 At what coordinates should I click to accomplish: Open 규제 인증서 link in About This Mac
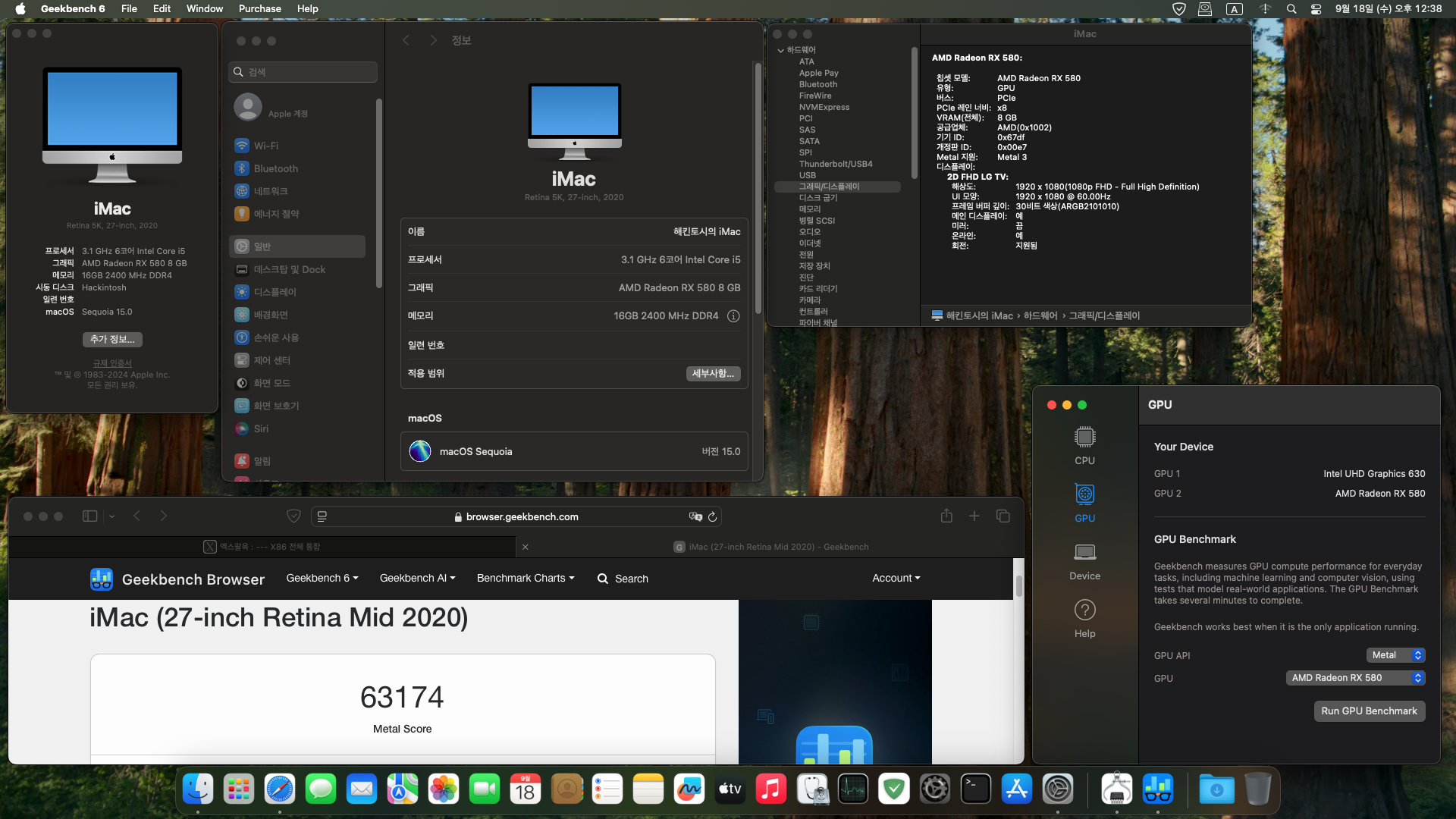coord(112,363)
